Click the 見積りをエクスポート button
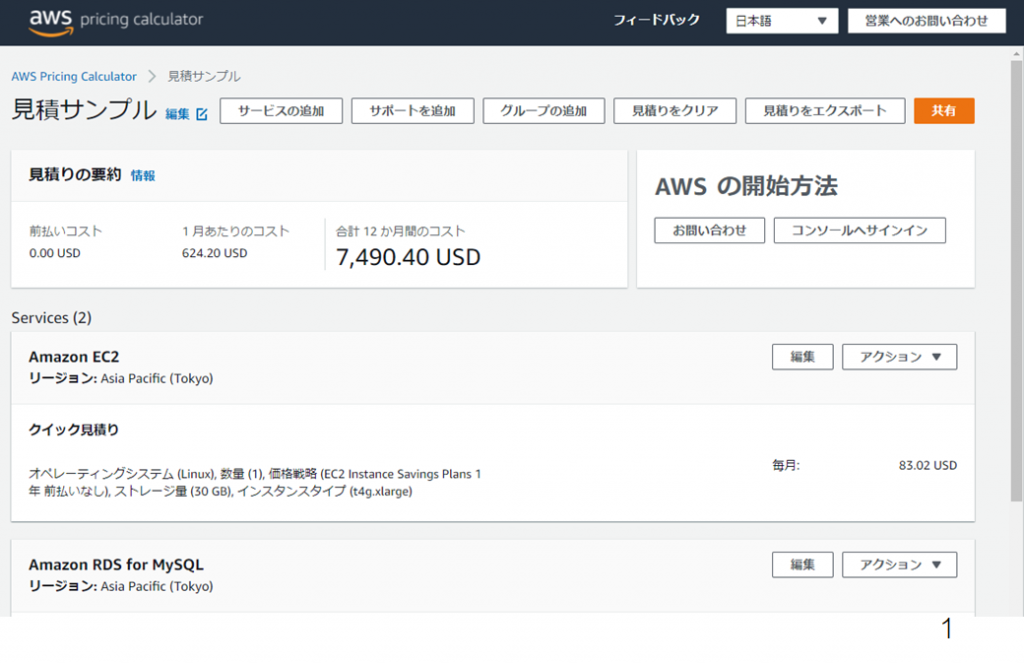The image size is (1024, 663). tap(824, 111)
